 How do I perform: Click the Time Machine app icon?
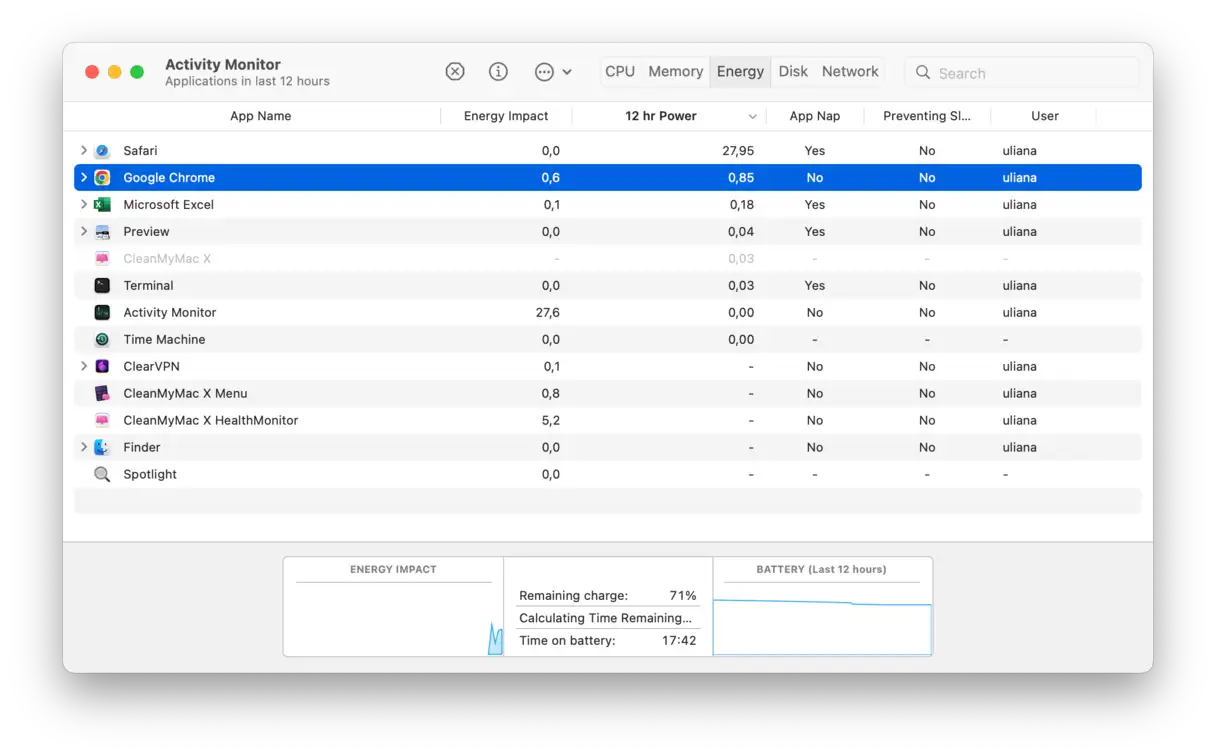(x=102, y=340)
